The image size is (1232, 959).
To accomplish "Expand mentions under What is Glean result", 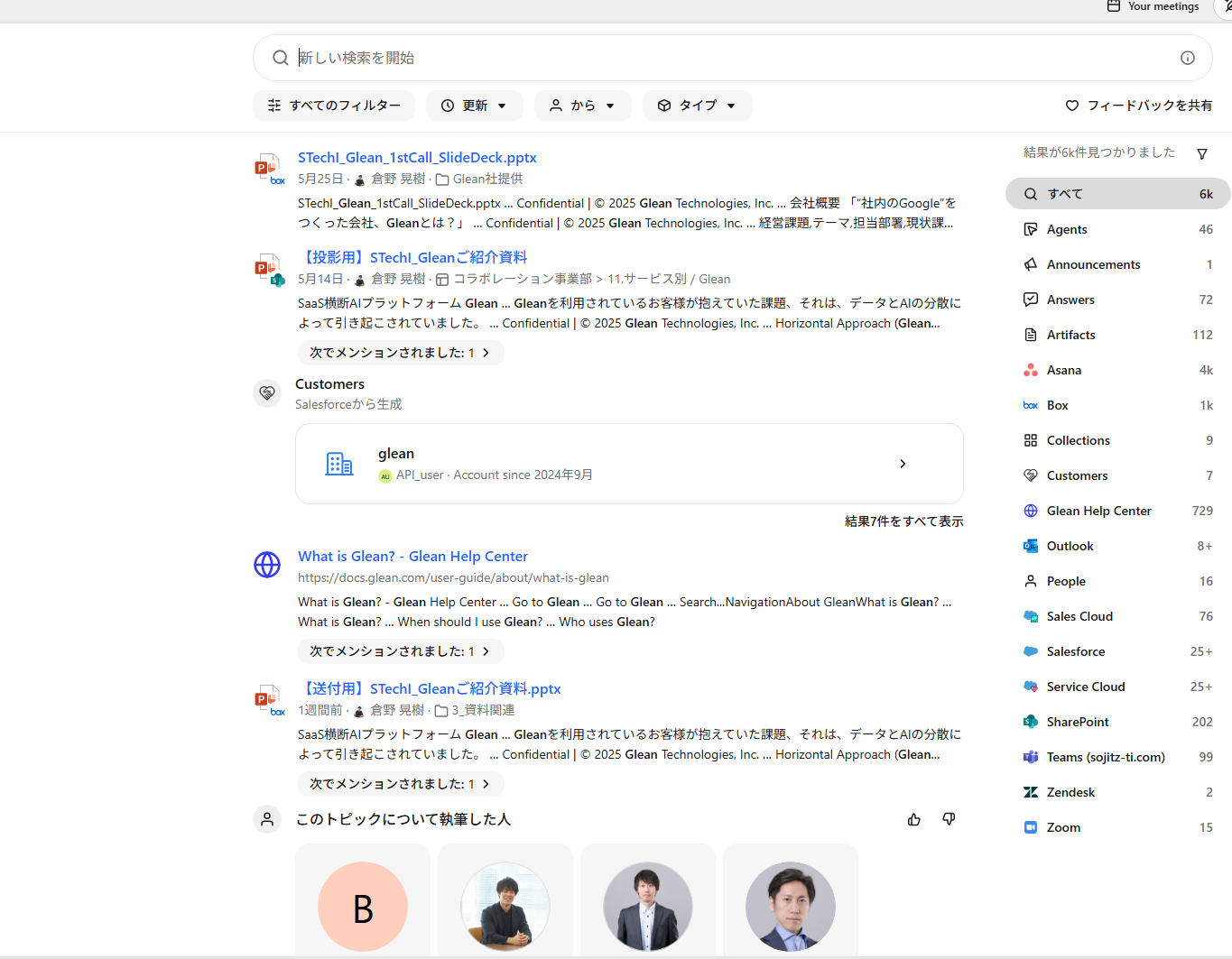I will click(x=401, y=651).
